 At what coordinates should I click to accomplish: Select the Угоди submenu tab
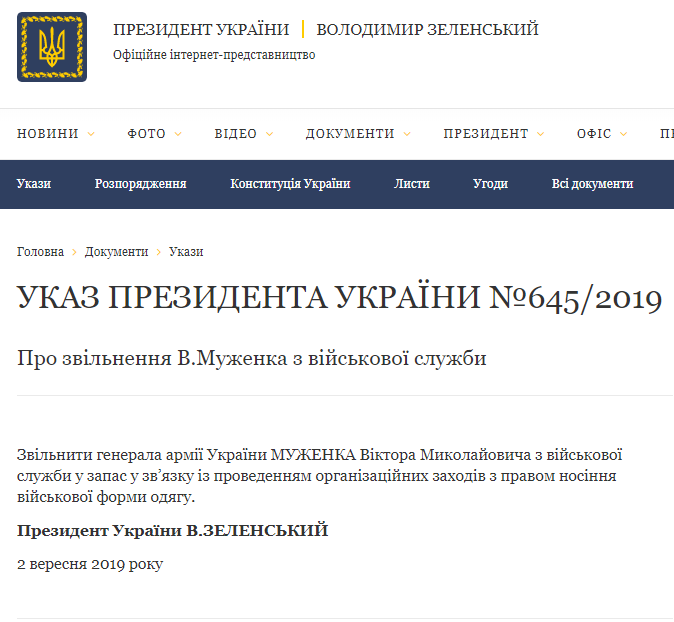(490, 184)
